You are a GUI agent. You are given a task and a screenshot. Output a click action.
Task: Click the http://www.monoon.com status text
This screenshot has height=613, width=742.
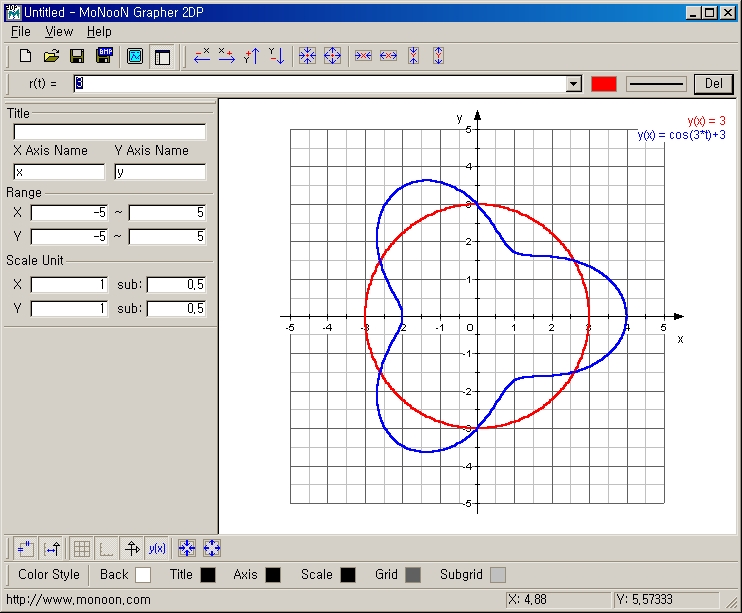78,600
